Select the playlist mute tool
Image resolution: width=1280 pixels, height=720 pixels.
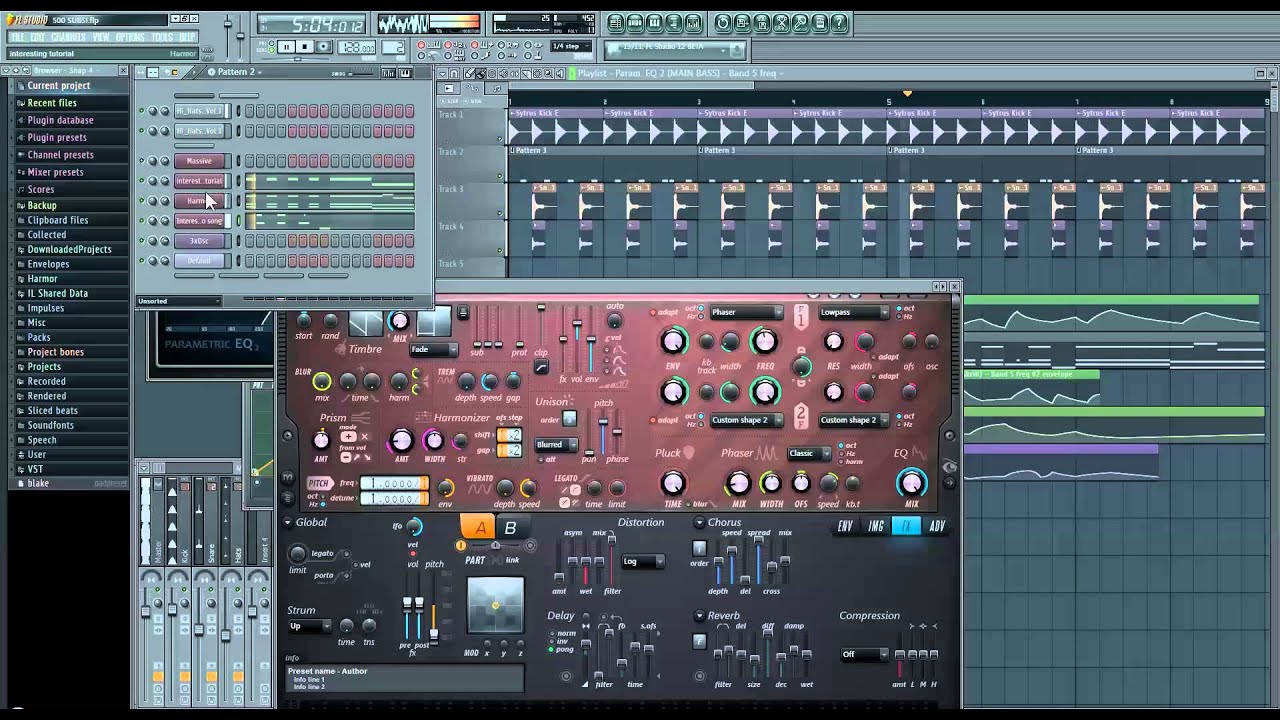[x=503, y=73]
